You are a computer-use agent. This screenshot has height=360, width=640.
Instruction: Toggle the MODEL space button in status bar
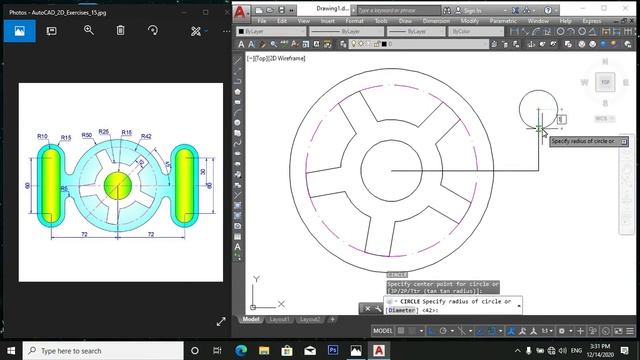pyautogui.click(x=382, y=331)
